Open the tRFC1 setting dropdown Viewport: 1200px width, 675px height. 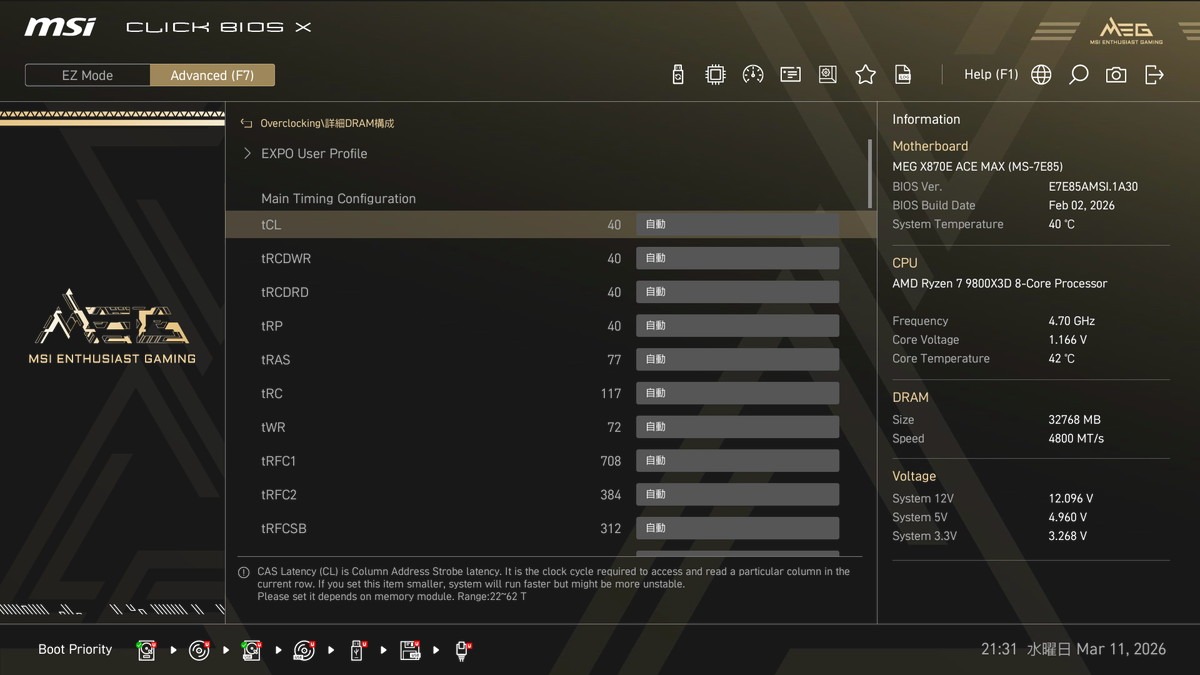pyautogui.click(x=737, y=461)
